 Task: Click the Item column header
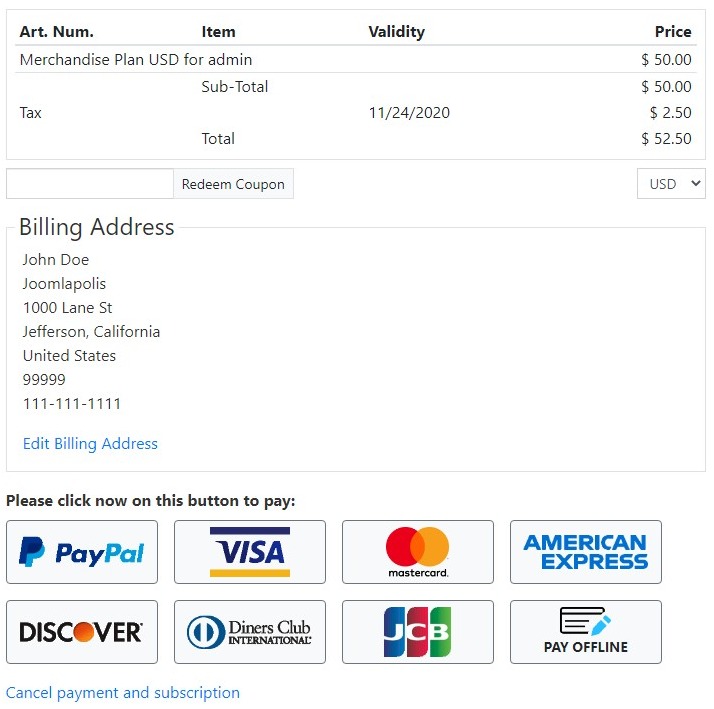(x=219, y=31)
